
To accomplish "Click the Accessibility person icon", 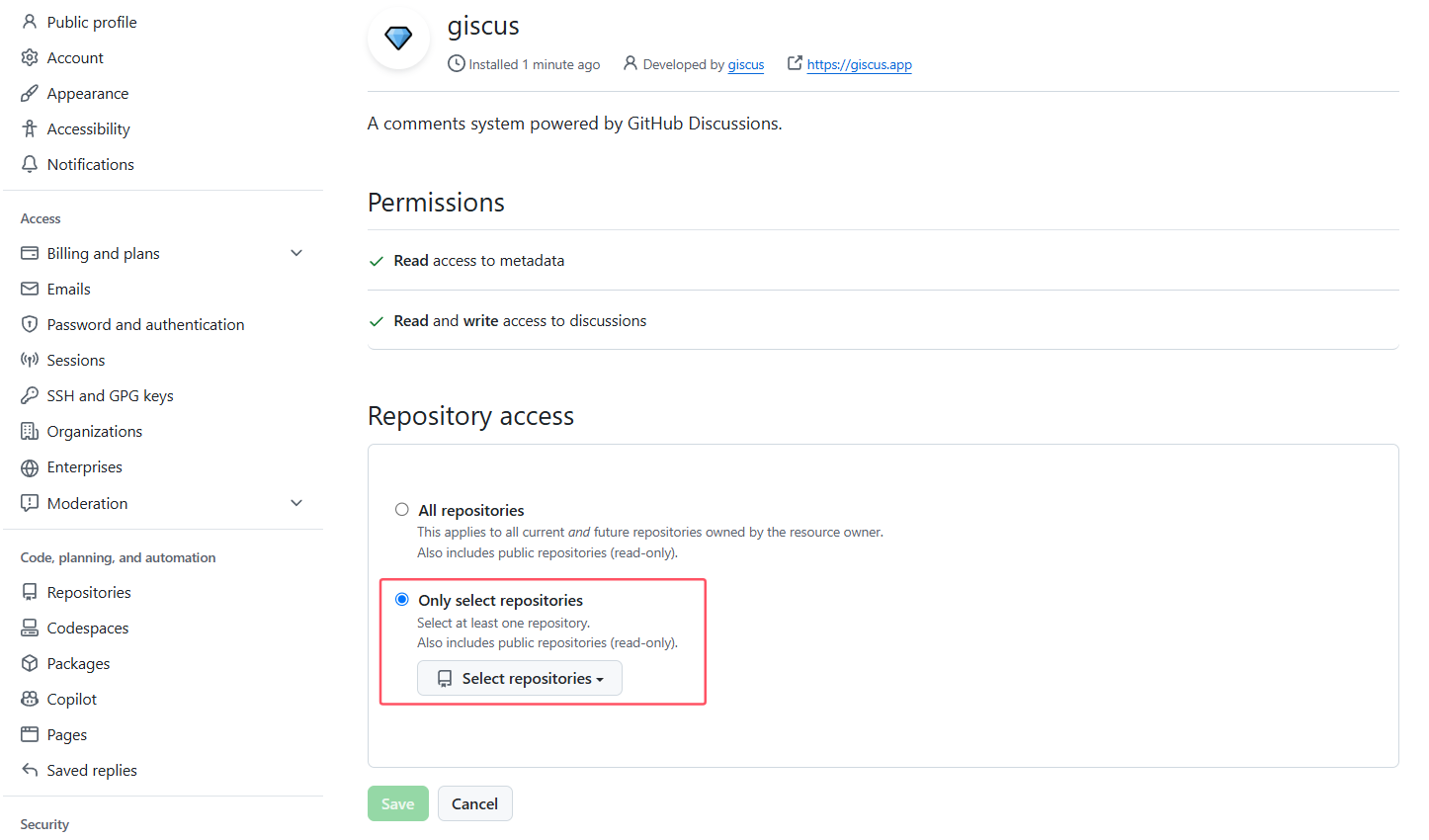I will coord(30,128).
